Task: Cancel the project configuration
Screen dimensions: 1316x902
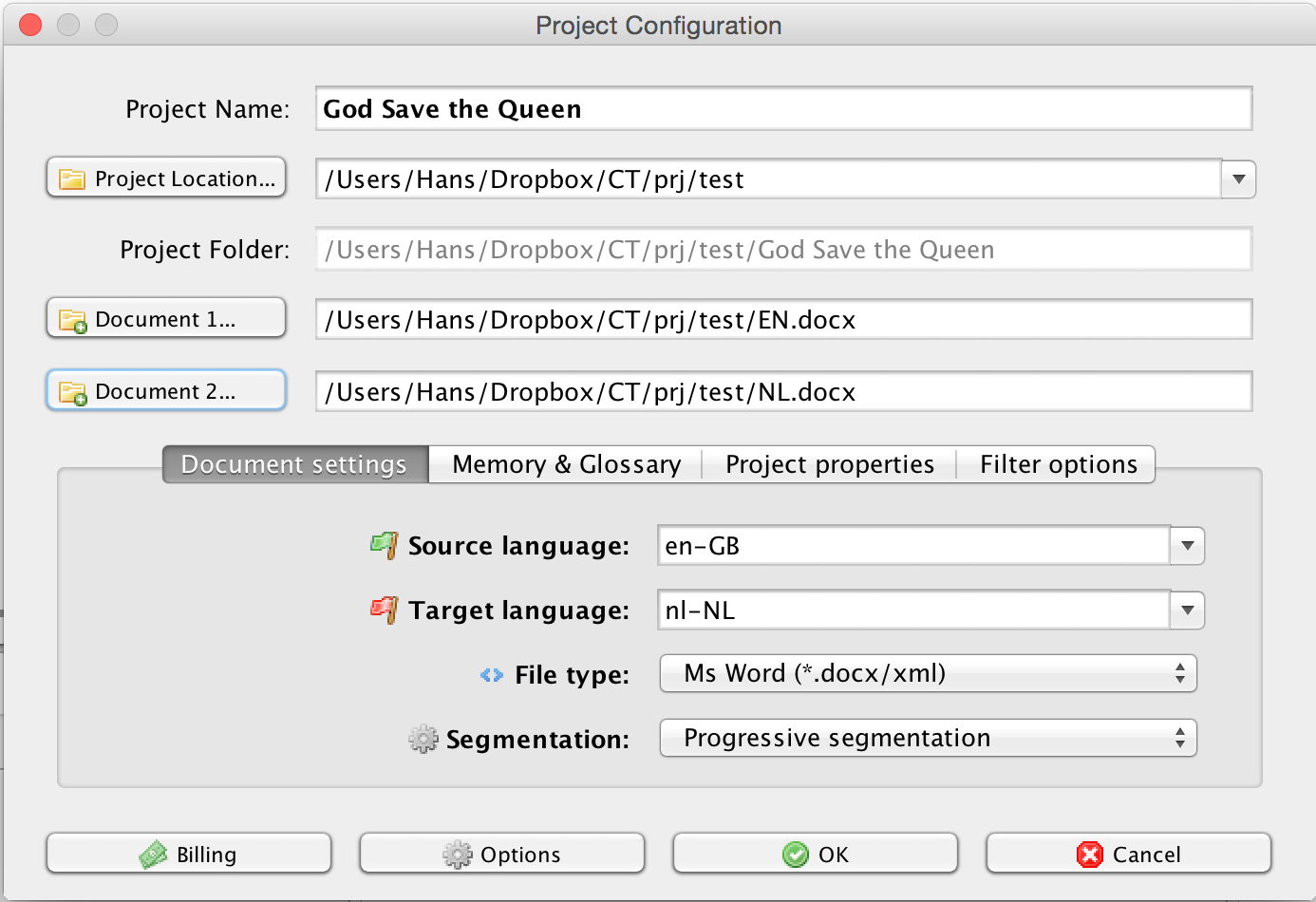Action: tap(1128, 854)
